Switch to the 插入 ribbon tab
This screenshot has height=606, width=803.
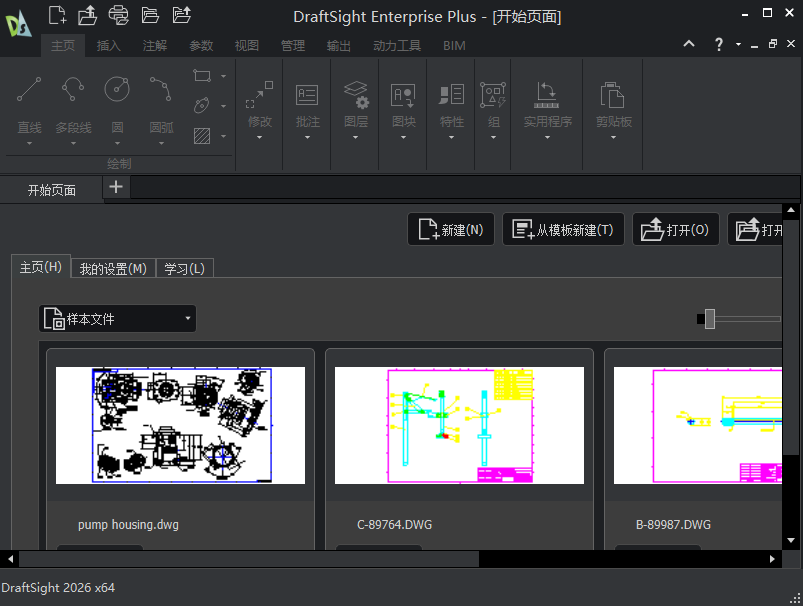109,46
